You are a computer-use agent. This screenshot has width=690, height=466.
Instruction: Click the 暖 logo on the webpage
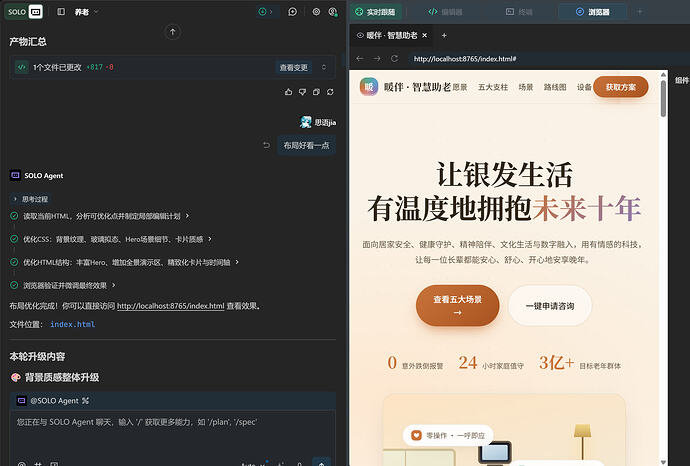(369, 87)
